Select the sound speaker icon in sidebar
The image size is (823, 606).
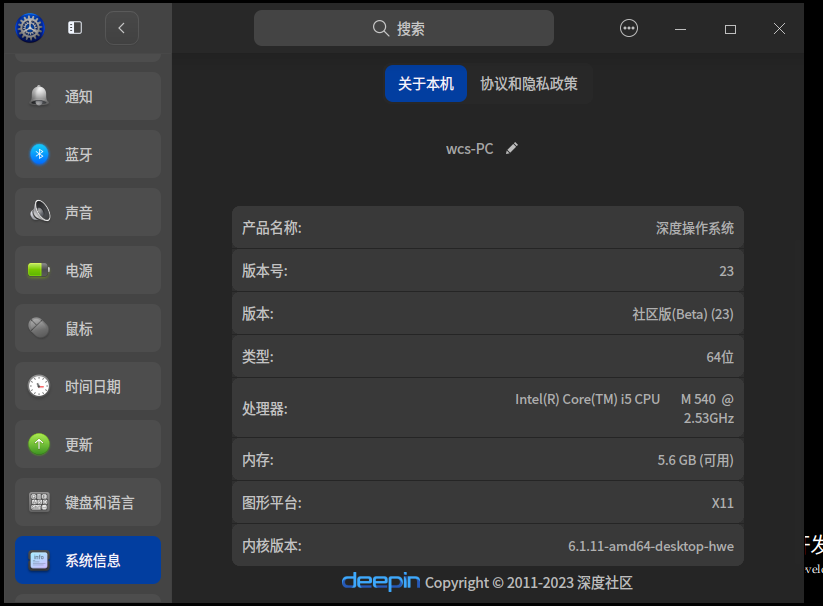(x=39, y=212)
